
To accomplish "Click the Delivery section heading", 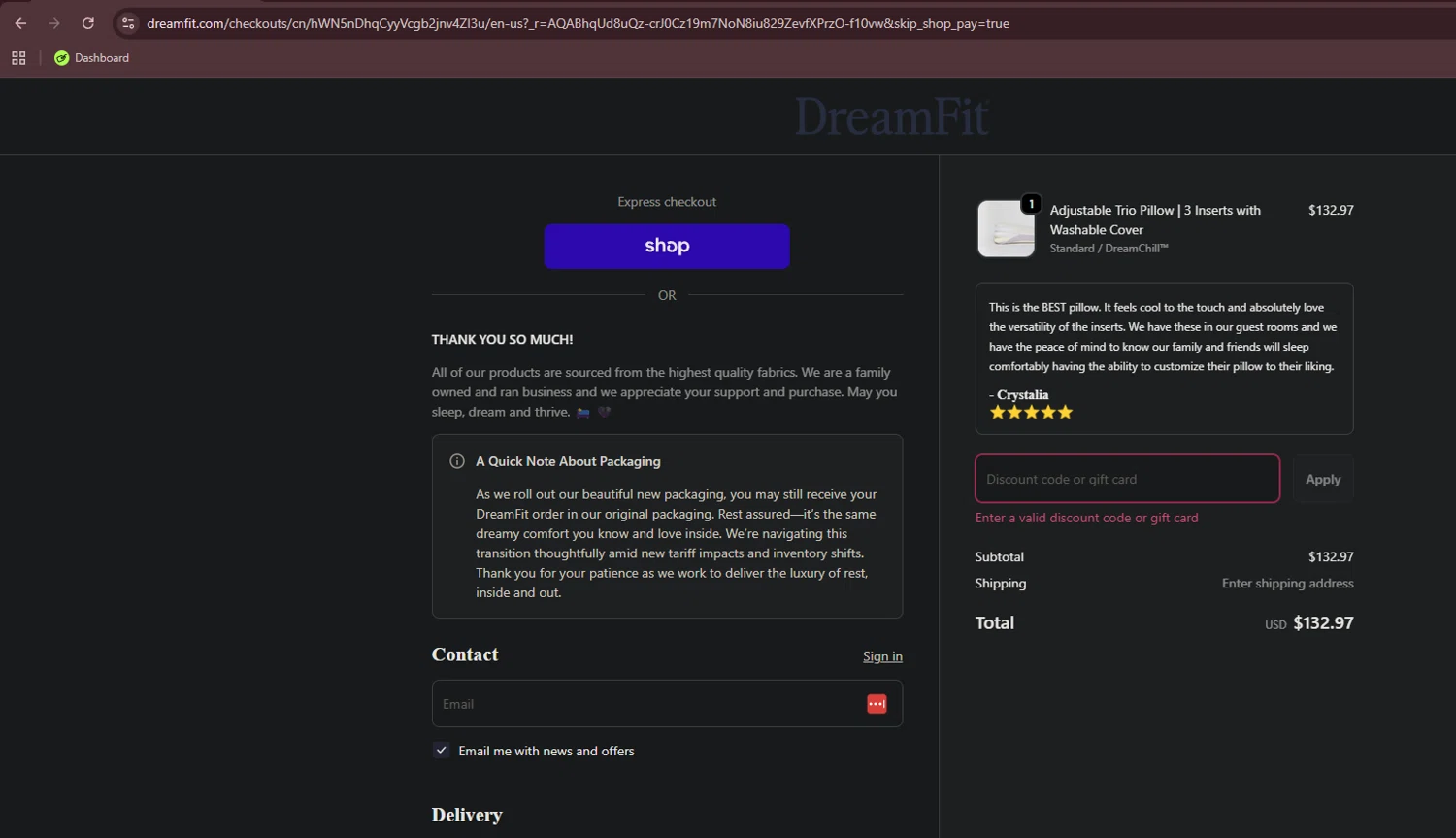I will point(467,815).
